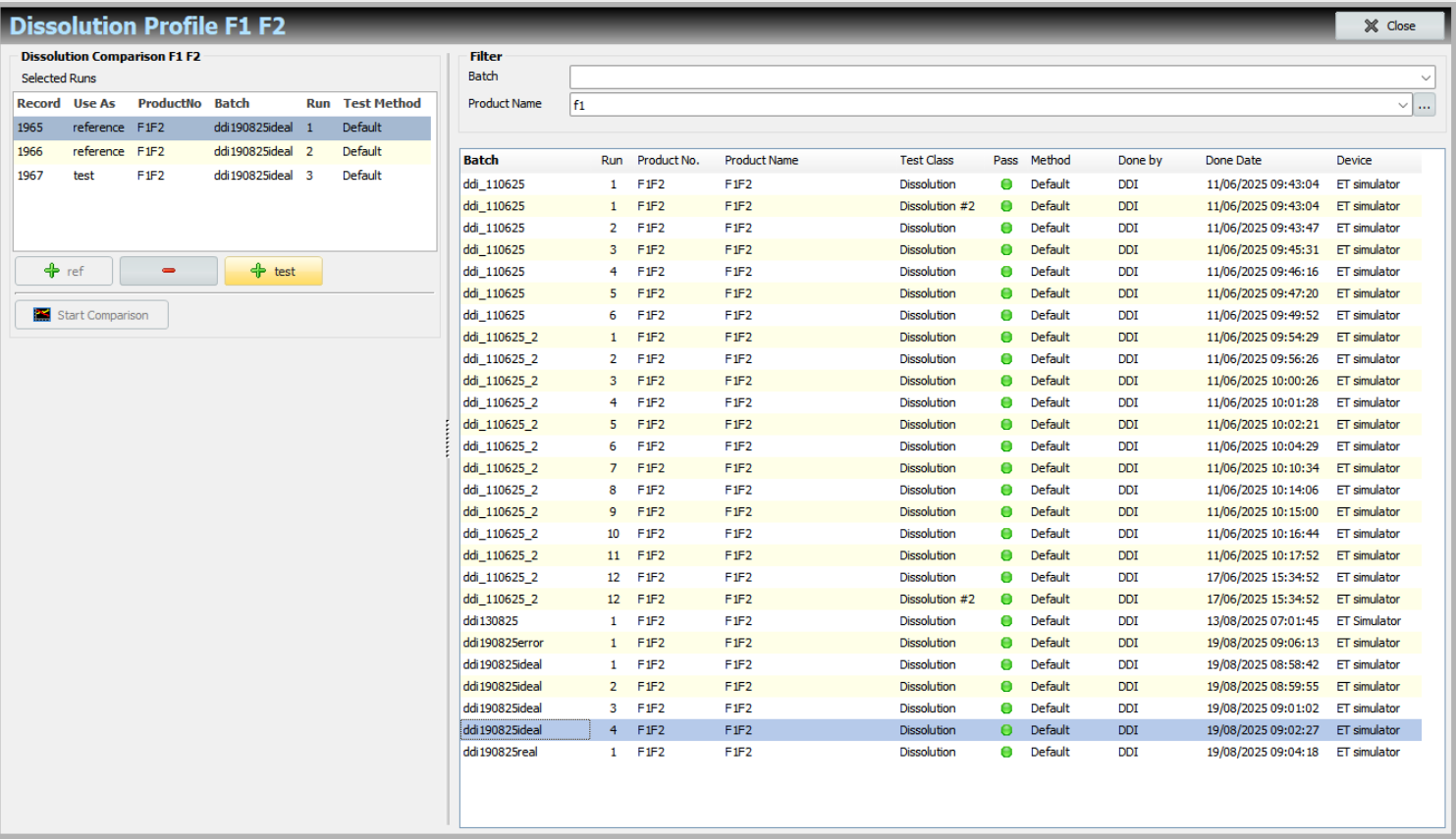The width and height of the screenshot is (1456, 839).
Task: Click green pass dot for ddi130825 row
Action: click(x=1006, y=621)
